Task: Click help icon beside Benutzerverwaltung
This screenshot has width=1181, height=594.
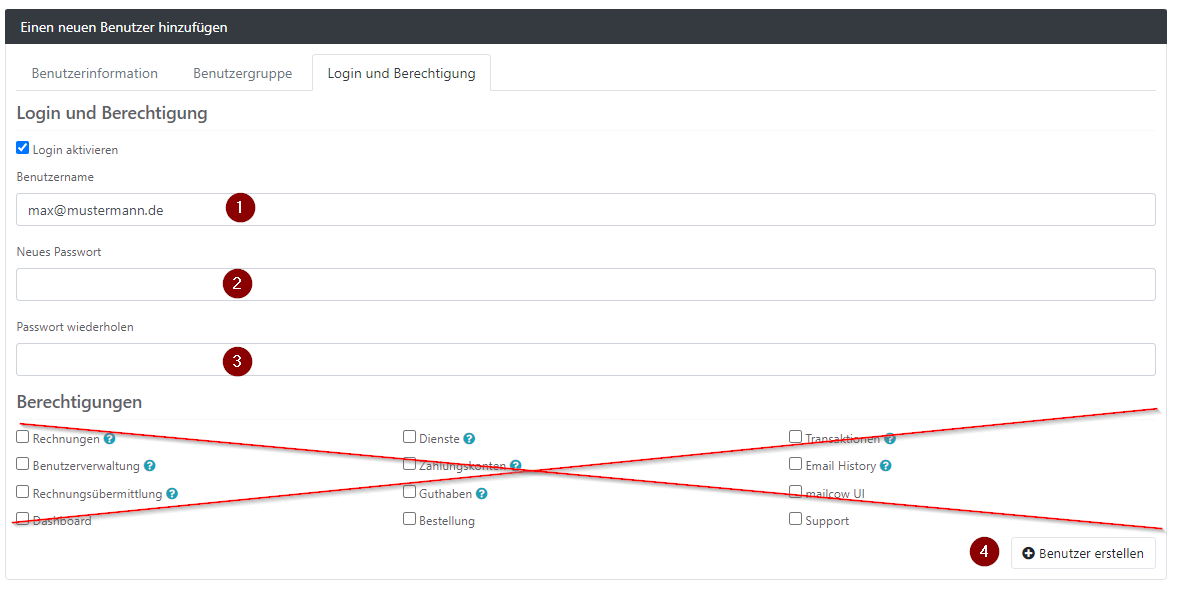Action: click(149, 466)
